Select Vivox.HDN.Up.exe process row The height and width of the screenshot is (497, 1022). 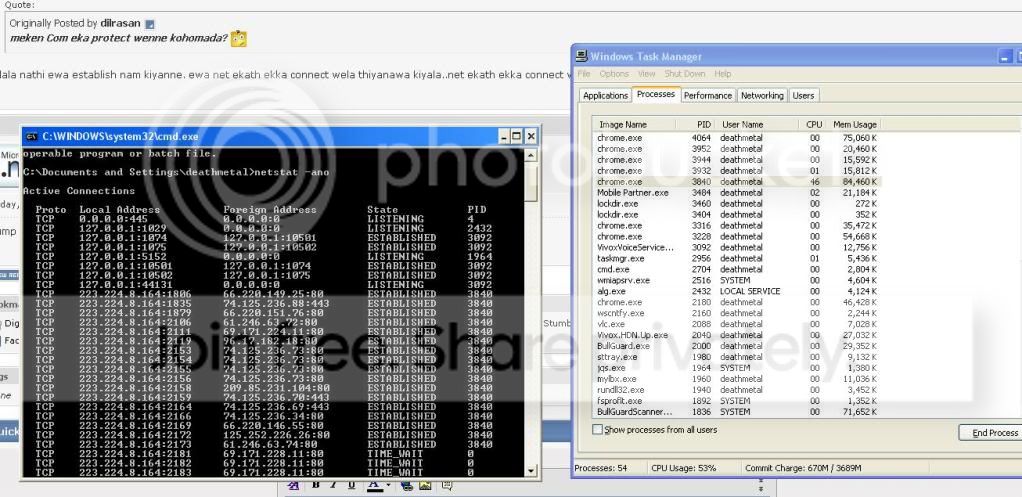737,335
